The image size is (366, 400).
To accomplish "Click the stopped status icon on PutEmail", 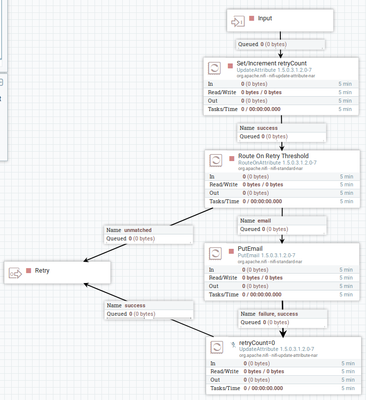I will point(231,251).
